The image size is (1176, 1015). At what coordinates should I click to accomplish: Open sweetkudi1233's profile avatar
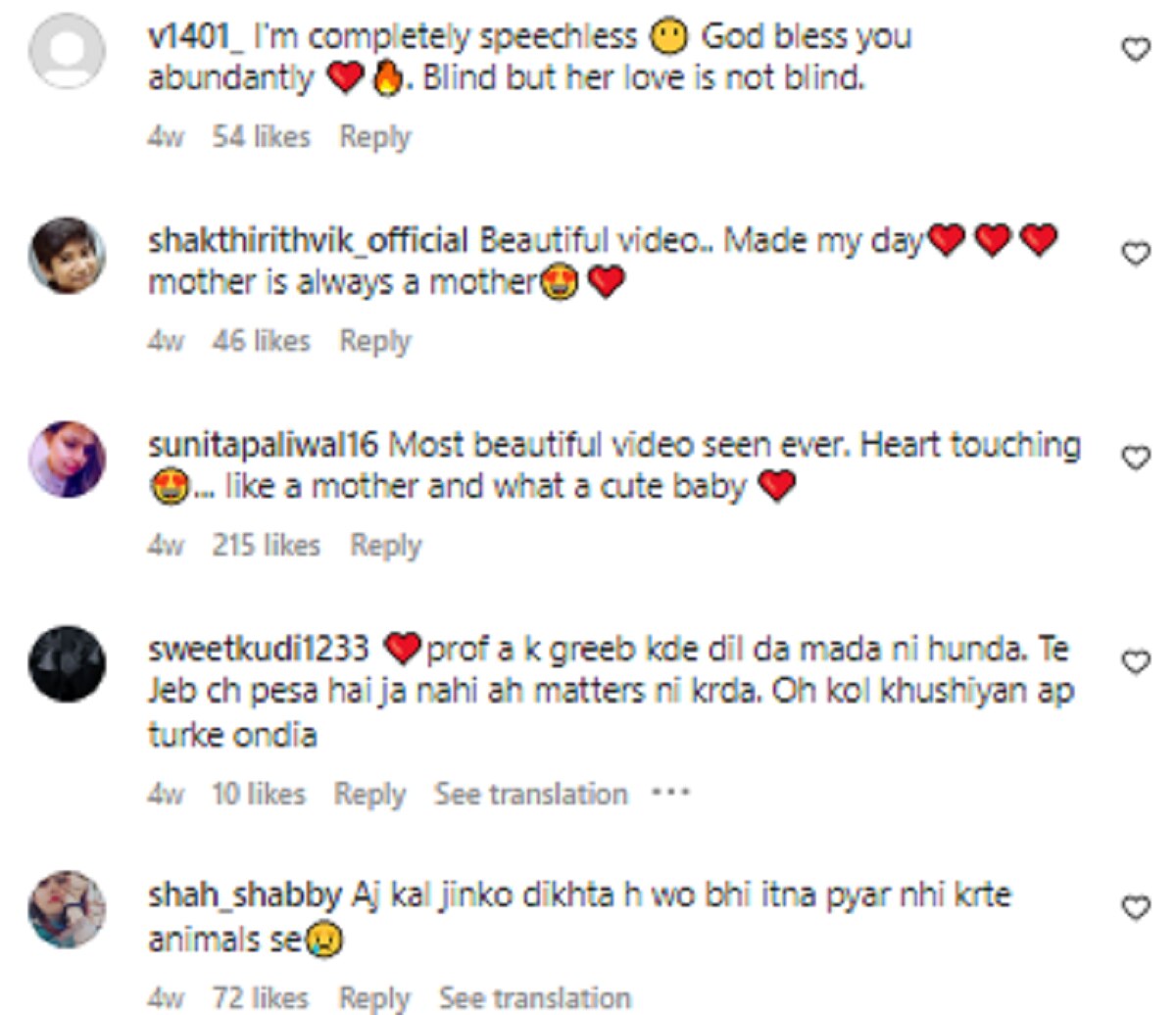click(67, 663)
